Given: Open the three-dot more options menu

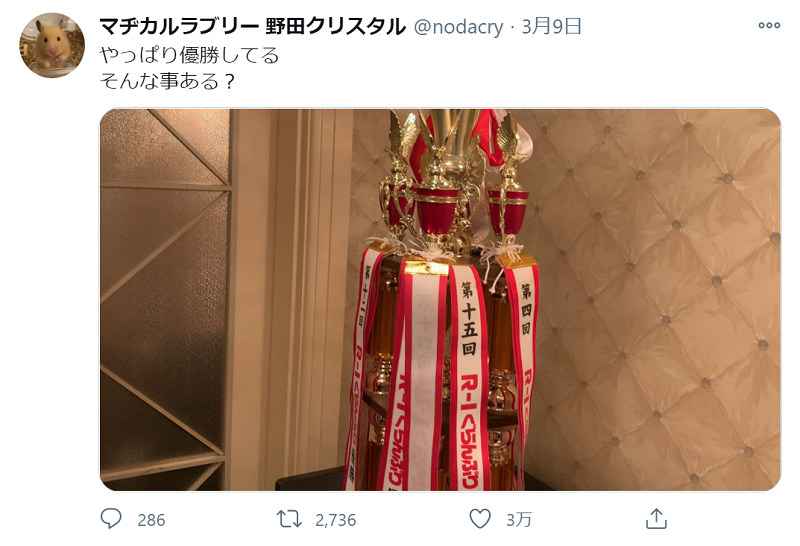Looking at the screenshot, I should pos(769,25).
